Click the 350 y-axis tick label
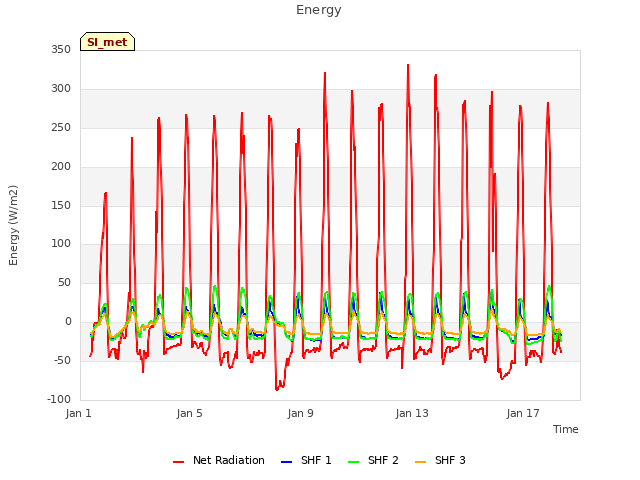Screen dimensions: 640x480 61,49
